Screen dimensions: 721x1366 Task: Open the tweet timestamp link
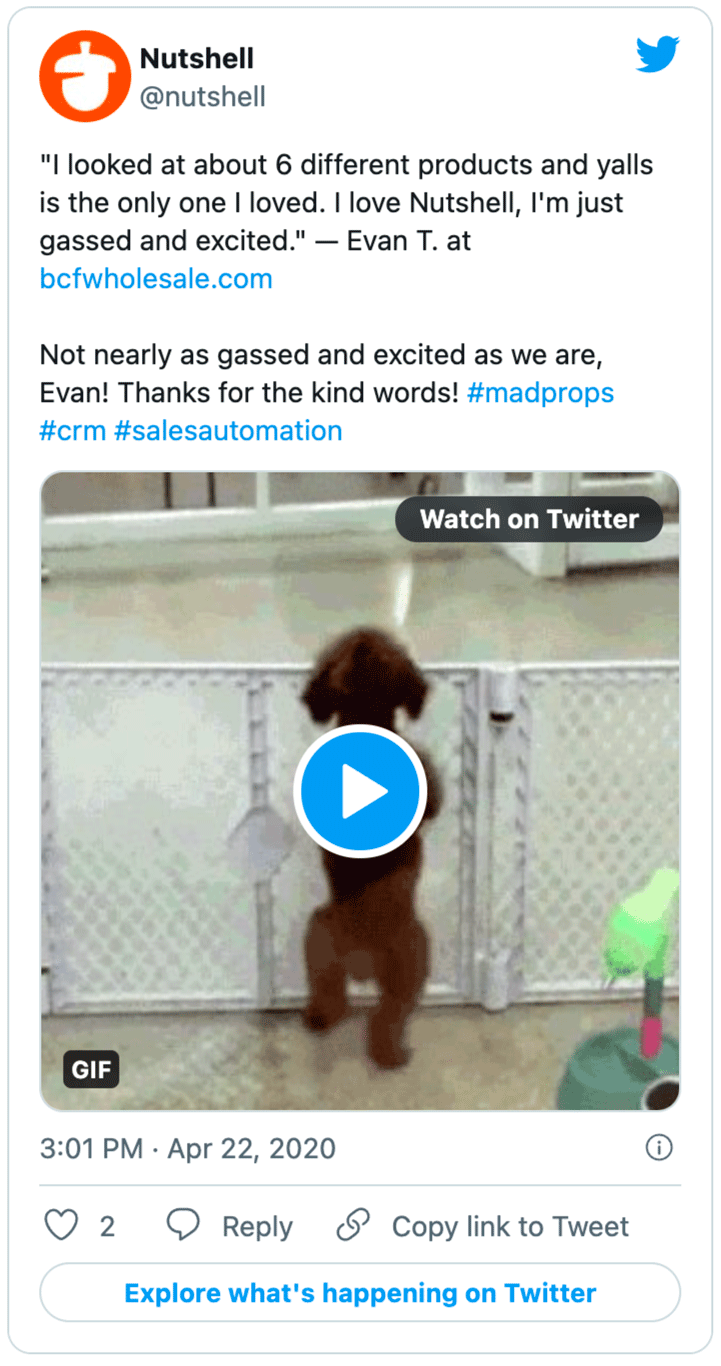point(186,1148)
